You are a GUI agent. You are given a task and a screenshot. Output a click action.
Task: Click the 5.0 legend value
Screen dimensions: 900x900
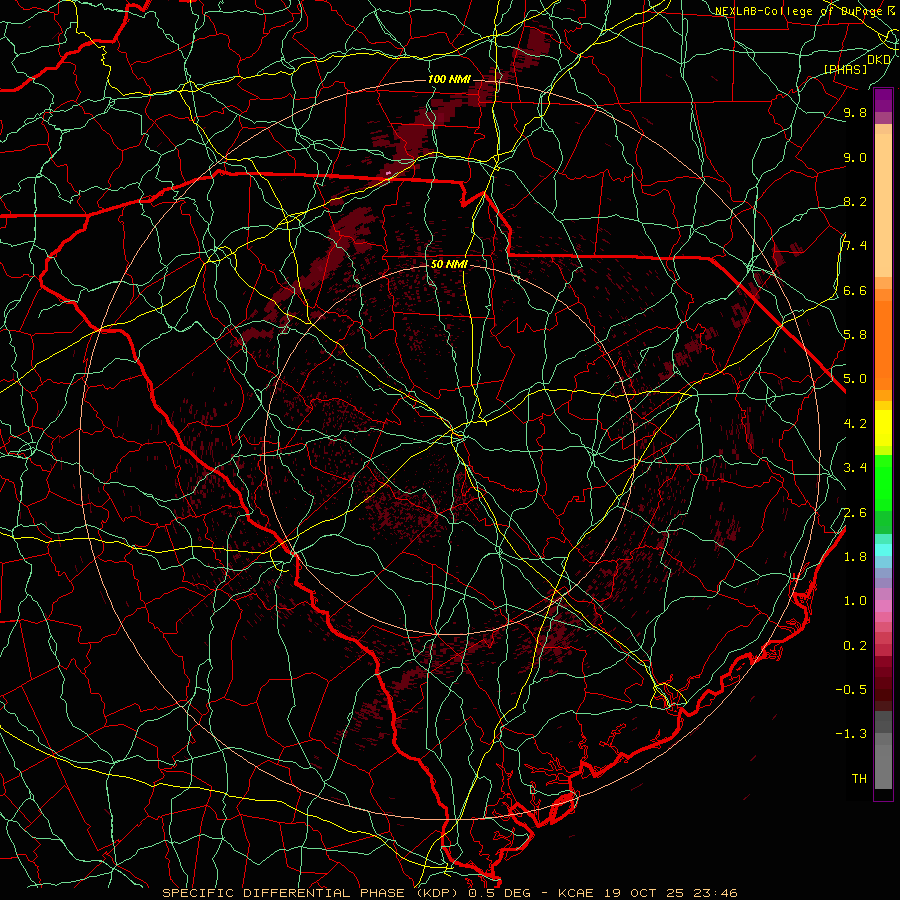coord(855,379)
